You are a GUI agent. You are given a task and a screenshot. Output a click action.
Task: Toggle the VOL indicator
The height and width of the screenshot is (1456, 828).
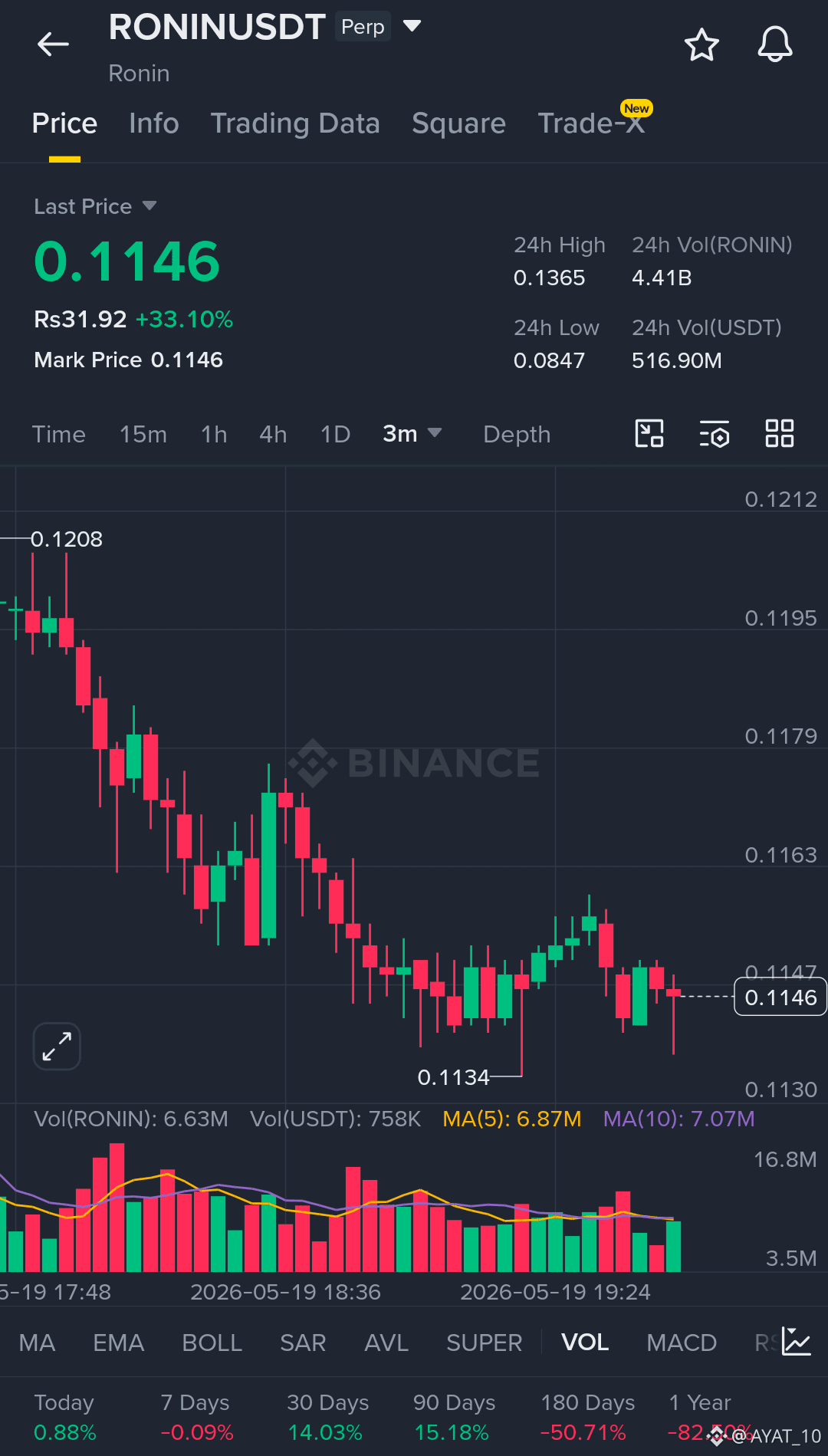pos(585,1343)
